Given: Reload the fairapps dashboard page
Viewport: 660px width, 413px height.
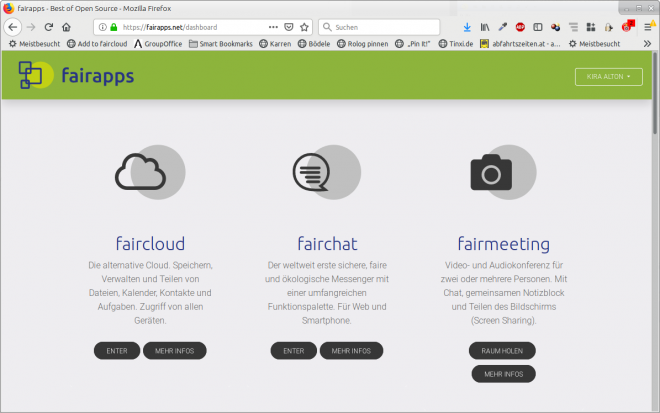Looking at the screenshot, I should pyautogui.click(x=49, y=27).
